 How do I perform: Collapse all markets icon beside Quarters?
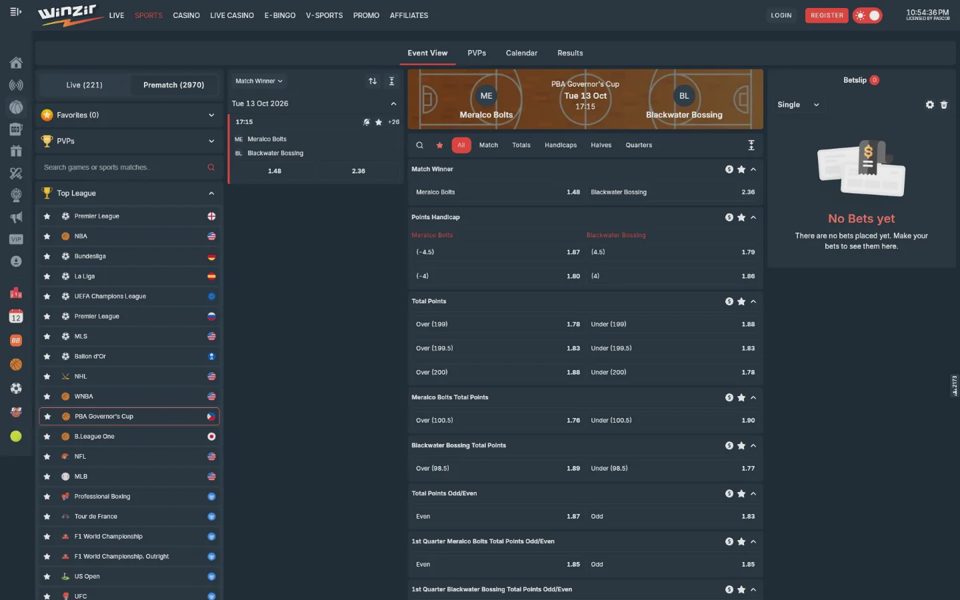(x=751, y=145)
